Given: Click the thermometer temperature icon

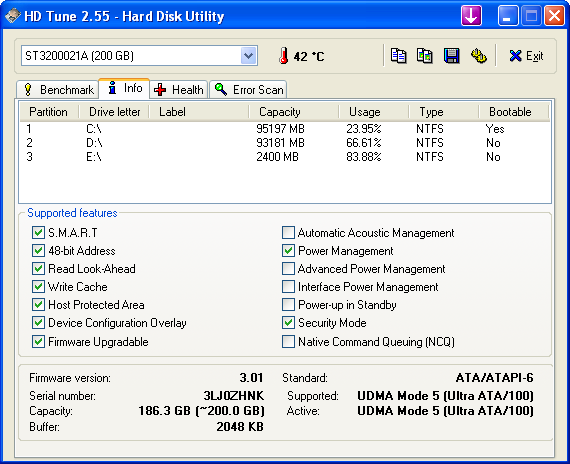Looking at the screenshot, I should click(x=284, y=56).
